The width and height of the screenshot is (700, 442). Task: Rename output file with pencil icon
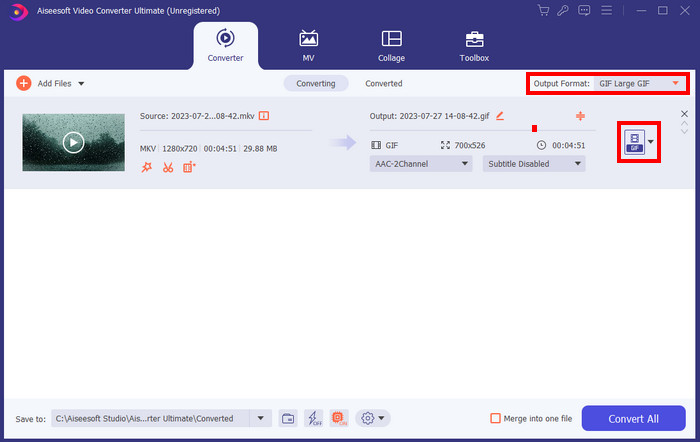point(500,116)
